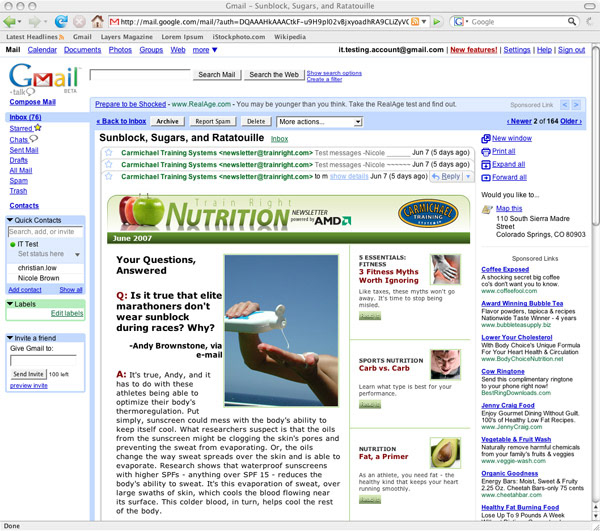The height and width of the screenshot is (531, 600).
Task: Click the New window icon
Action: coord(486,138)
